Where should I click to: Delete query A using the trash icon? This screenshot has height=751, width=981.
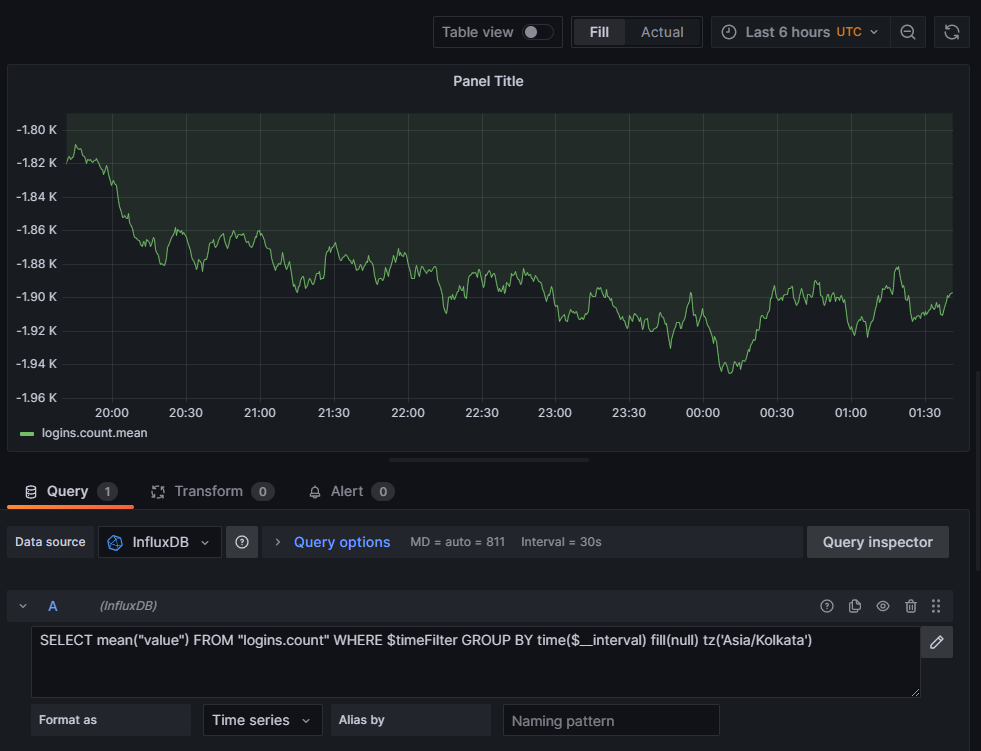tap(911, 606)
